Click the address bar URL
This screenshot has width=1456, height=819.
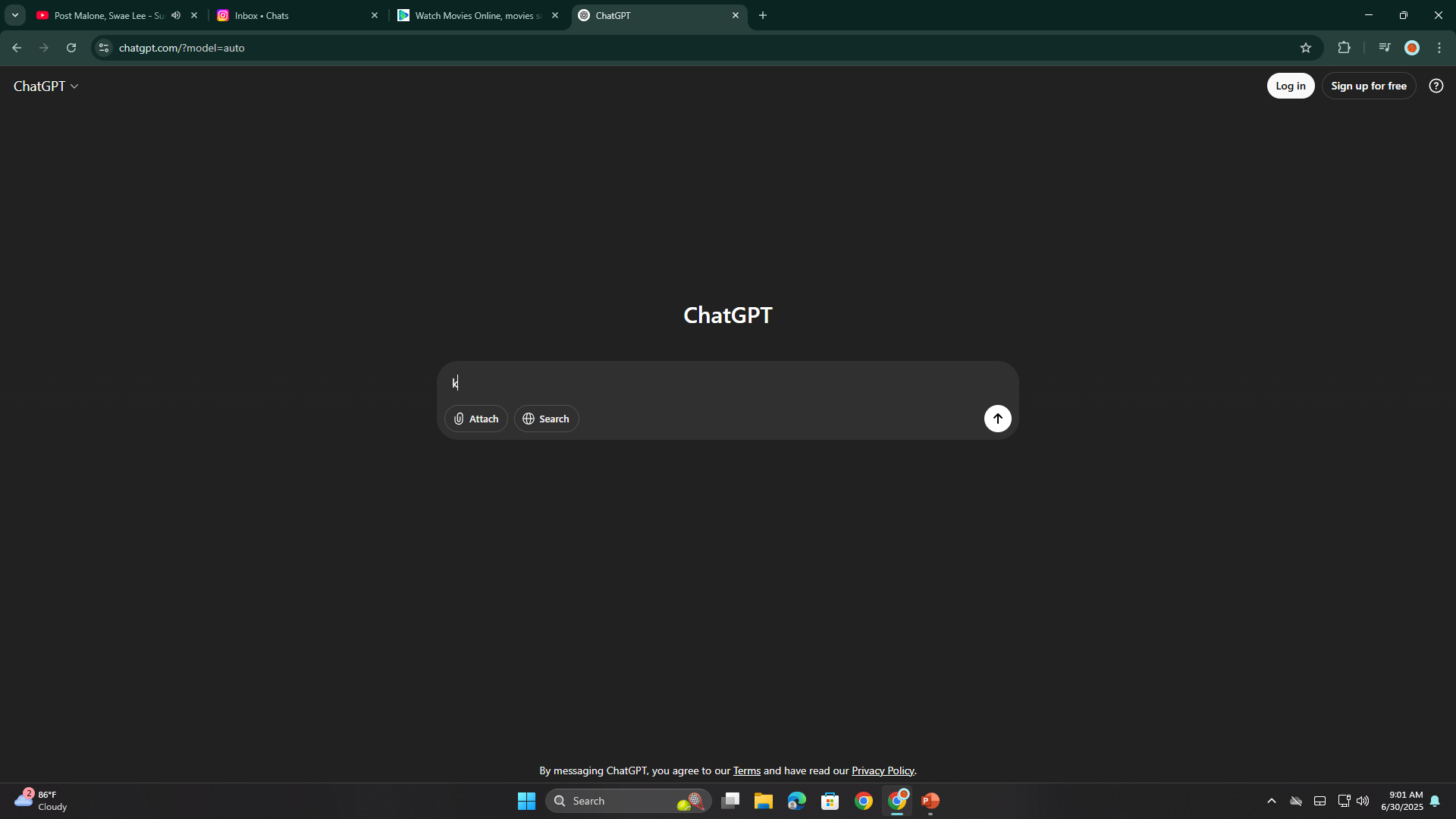(181, 48)
